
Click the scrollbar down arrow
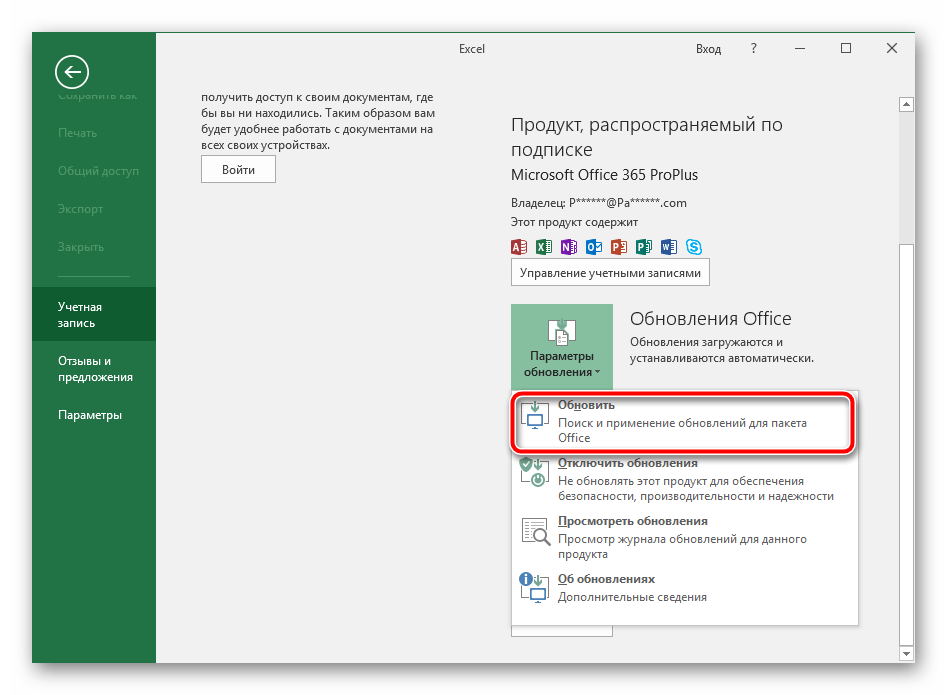coord(906,653)
